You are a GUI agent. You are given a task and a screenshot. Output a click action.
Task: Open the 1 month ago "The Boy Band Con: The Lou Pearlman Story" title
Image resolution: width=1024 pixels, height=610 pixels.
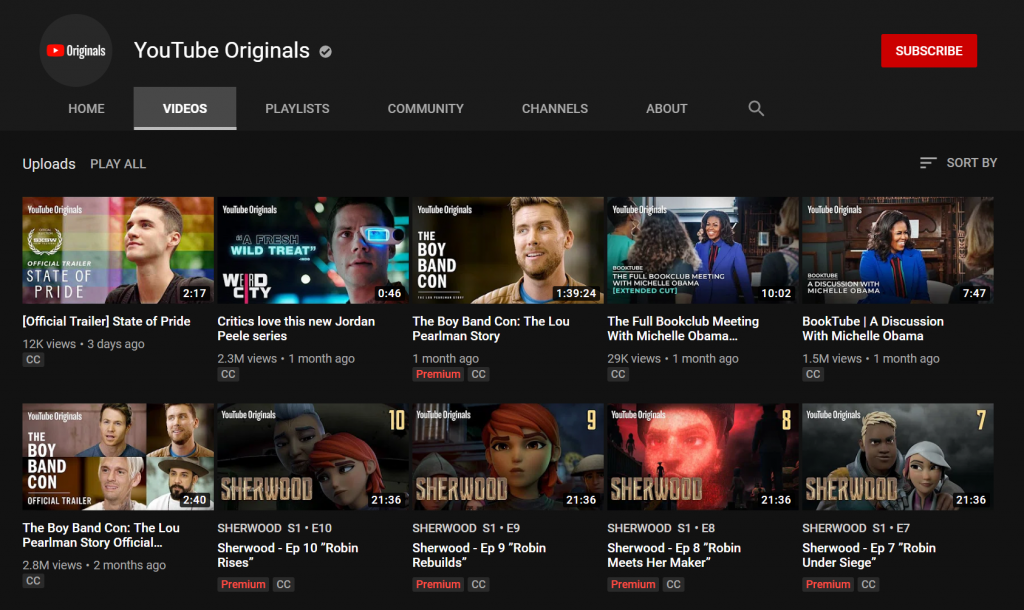(491, 329)
